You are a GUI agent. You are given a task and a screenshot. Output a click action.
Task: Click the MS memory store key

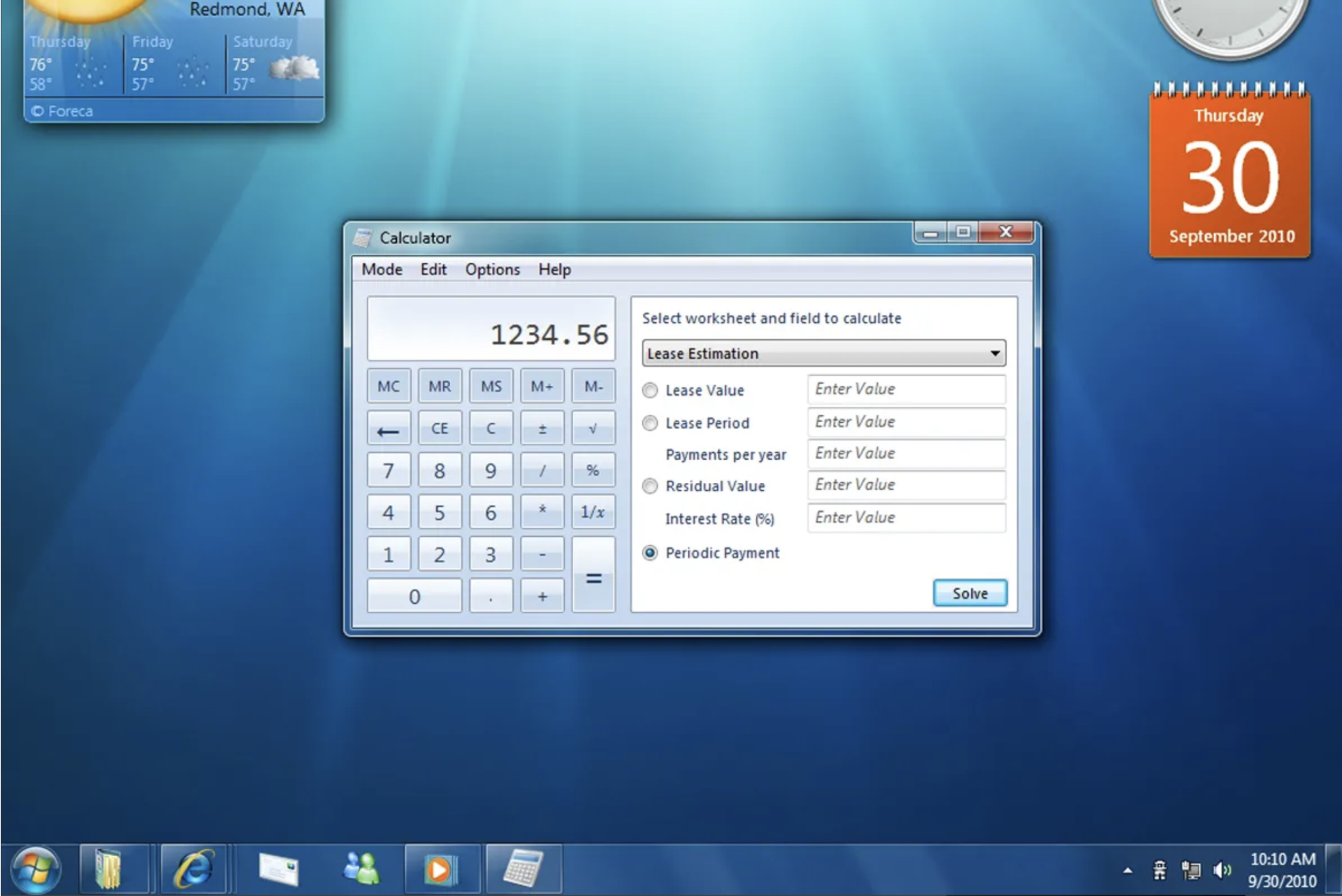(x=491, y=386)
